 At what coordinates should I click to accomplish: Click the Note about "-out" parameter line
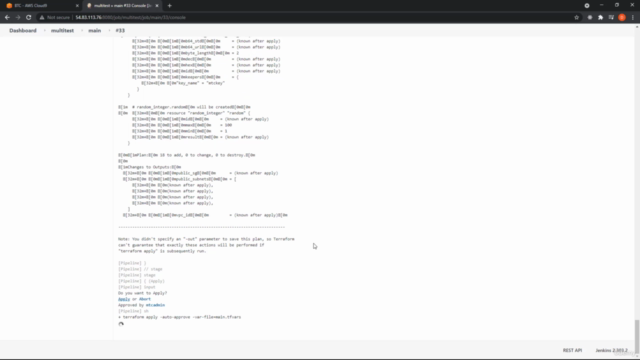coord(206,239)
